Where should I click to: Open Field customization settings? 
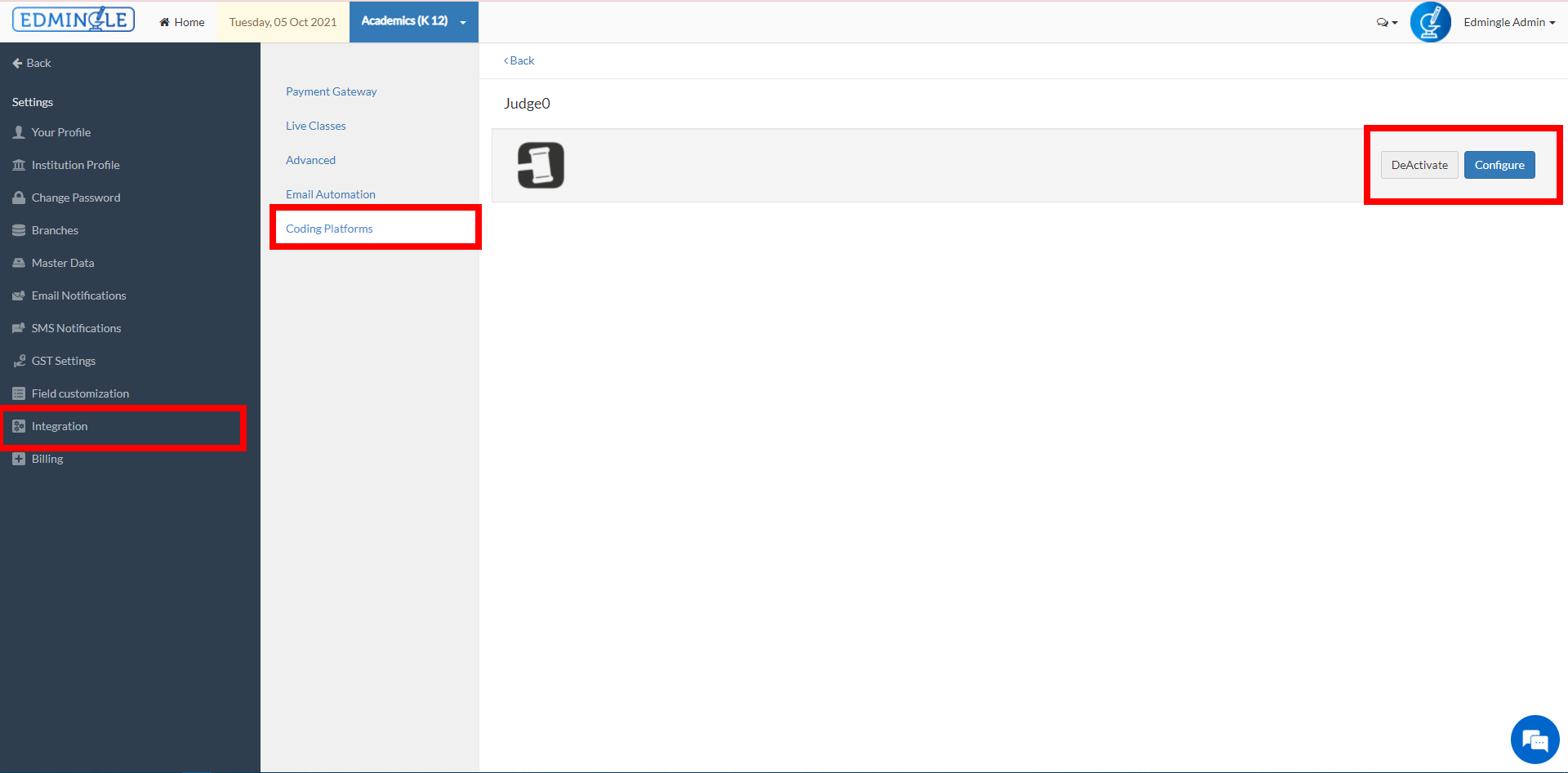click(80, 393)
